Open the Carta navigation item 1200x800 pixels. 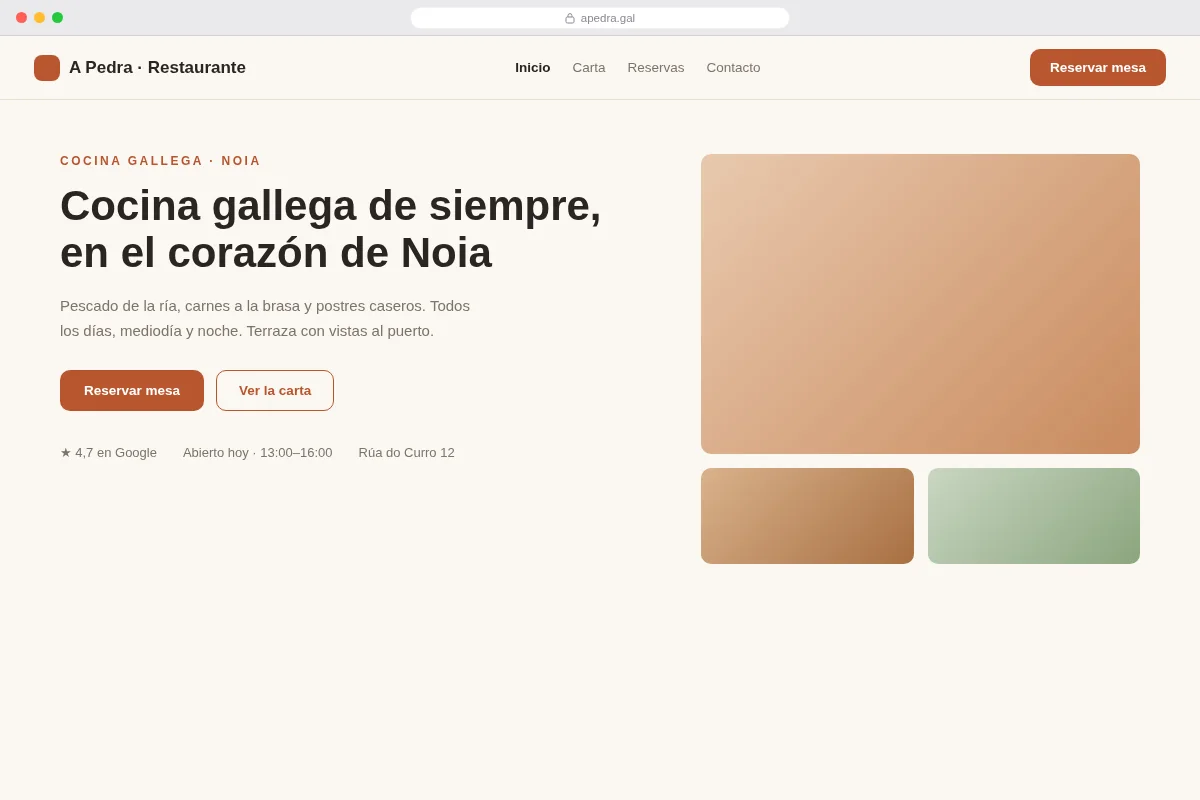coord(589,68)
